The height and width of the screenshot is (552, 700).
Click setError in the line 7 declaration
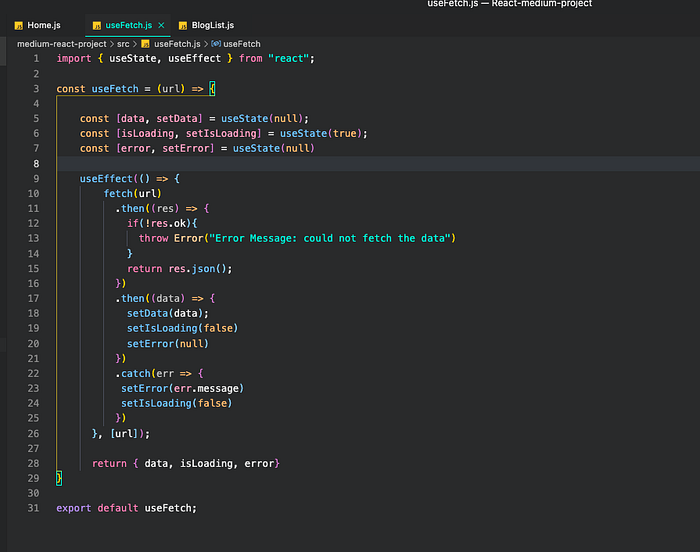[186, 148]
